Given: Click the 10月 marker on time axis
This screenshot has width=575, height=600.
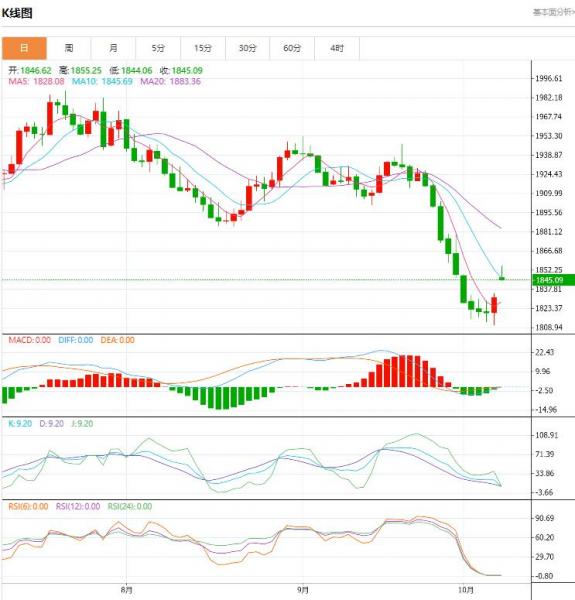Looking at the screenshot, I should (x=466, y=590).
